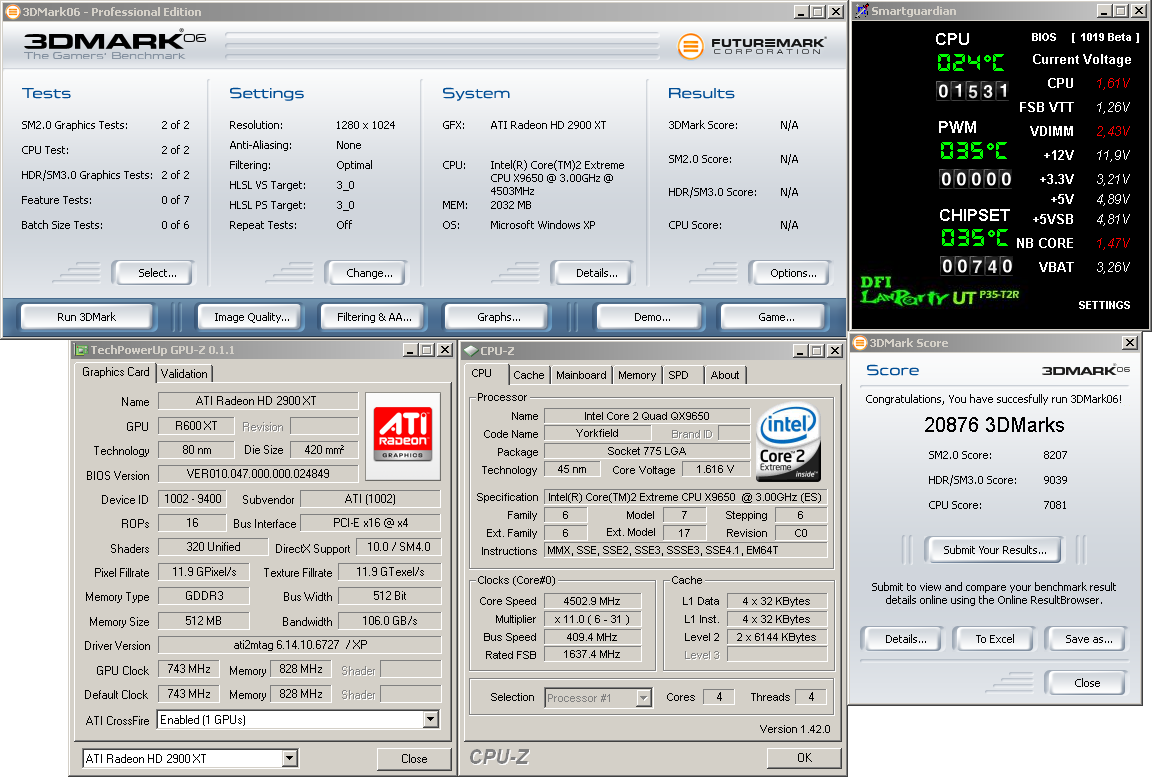Open Filtering & AA options

click(x=374, y=317)
